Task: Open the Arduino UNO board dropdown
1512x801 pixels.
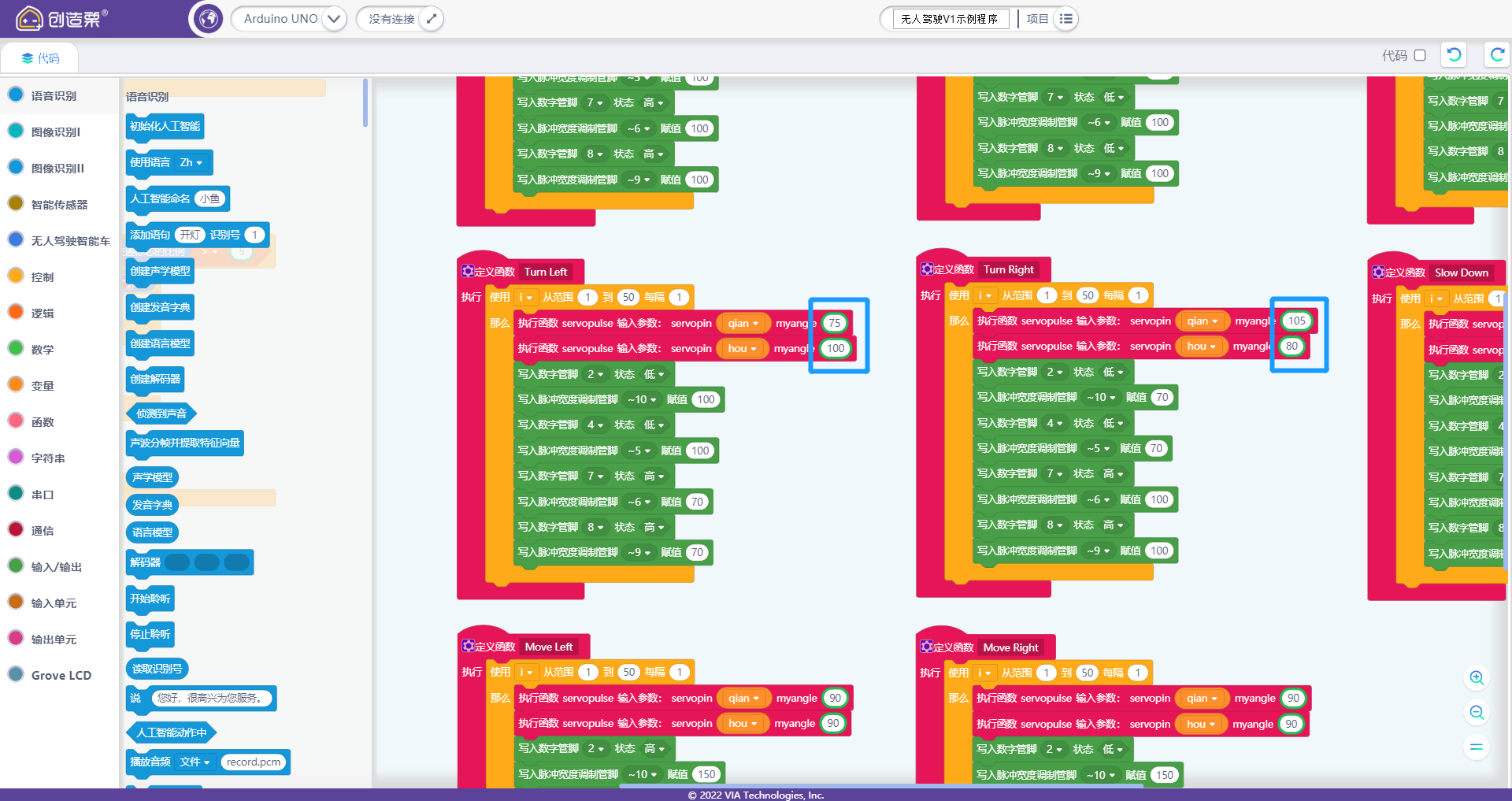Action: 334,19
